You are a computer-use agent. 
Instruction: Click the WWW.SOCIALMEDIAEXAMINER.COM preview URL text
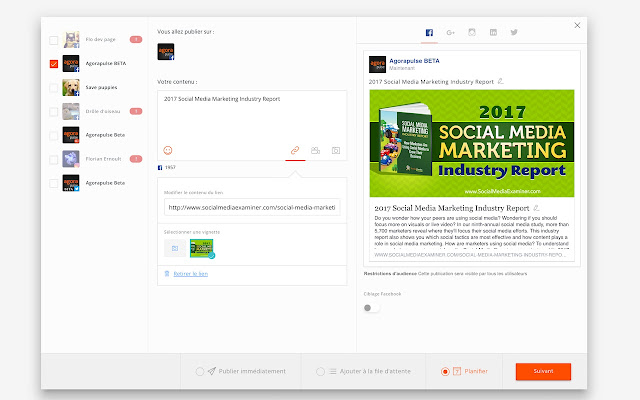pyautogui.click(x=470, y=255)
